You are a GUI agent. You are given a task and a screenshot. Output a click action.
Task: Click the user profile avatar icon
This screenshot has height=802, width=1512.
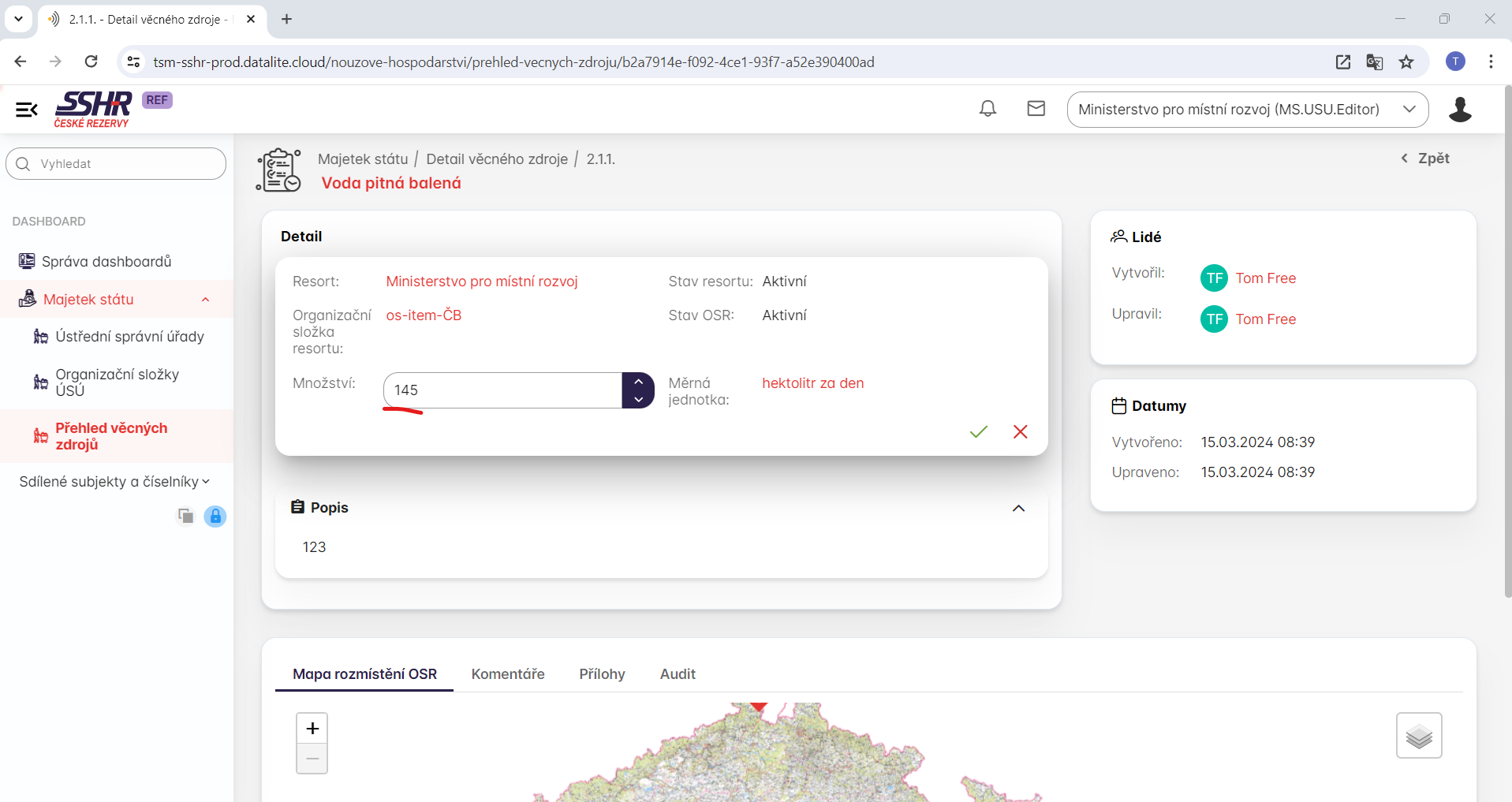[x=1459, y=110]
